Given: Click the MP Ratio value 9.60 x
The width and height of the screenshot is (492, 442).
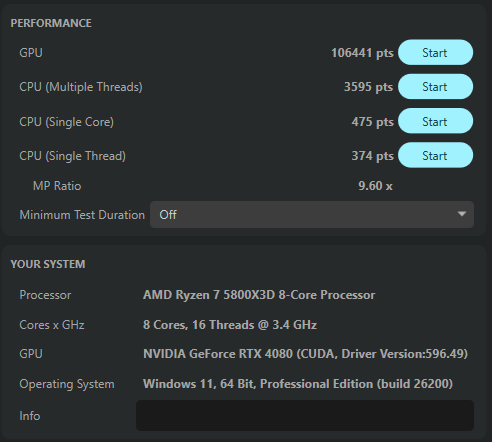Looking at the screenshot, I should pos(375,186).
